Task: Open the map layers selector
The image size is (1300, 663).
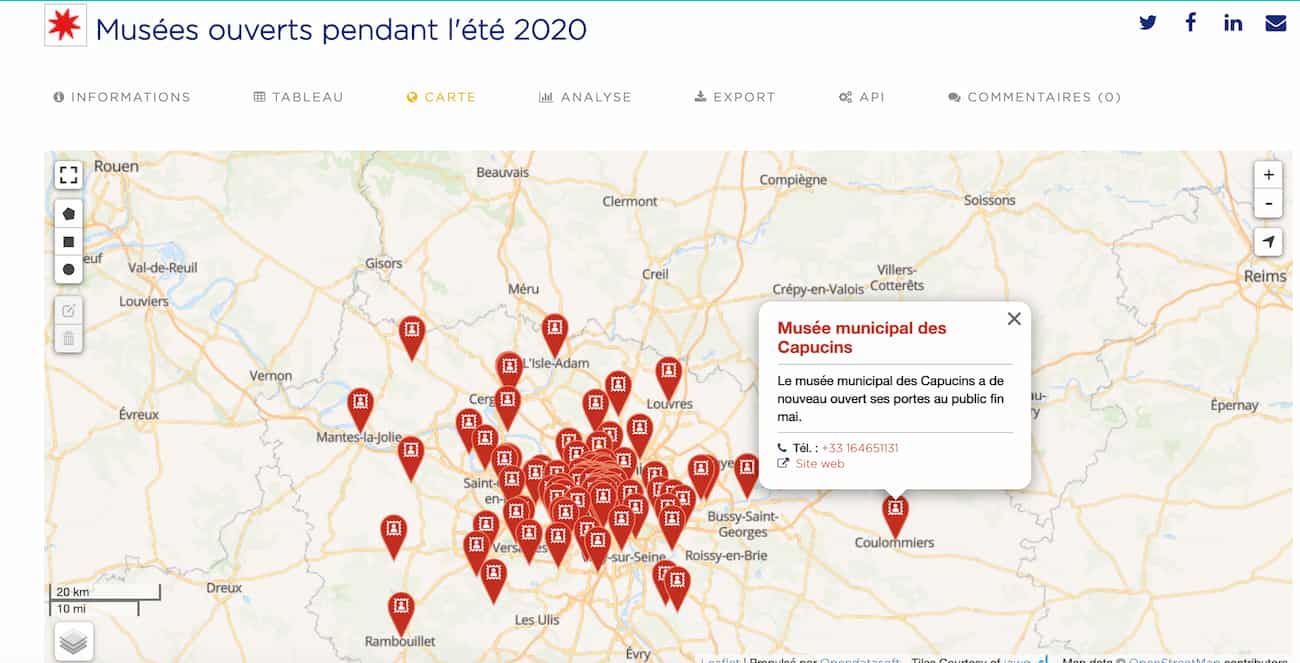Action: tap(73, 641)
